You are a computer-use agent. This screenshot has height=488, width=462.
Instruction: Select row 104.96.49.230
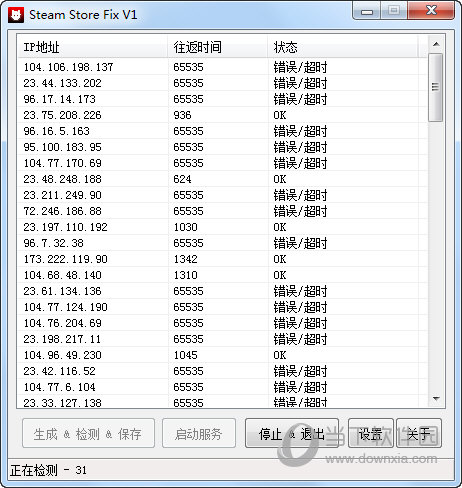pyautogui.click(x=222, y=355)
